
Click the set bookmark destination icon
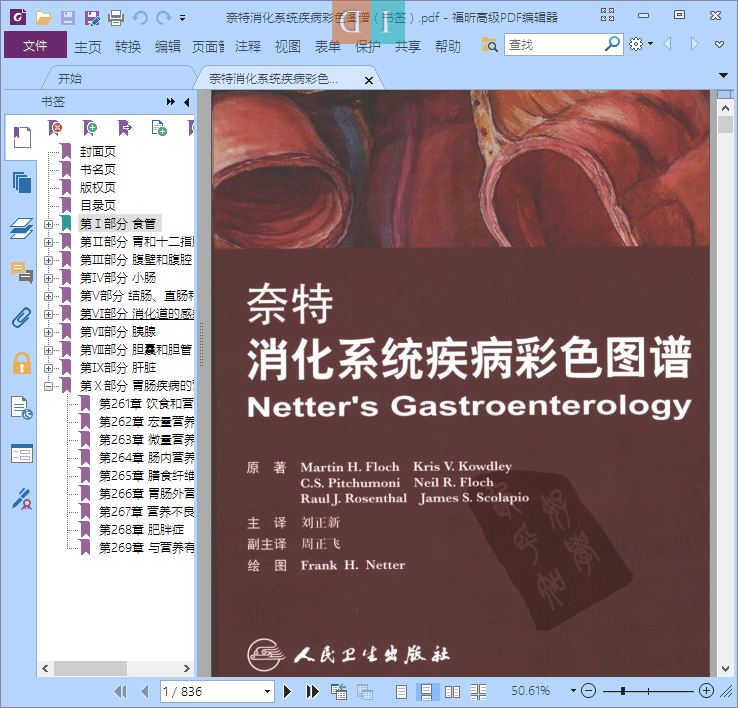(x=125, y=128)
